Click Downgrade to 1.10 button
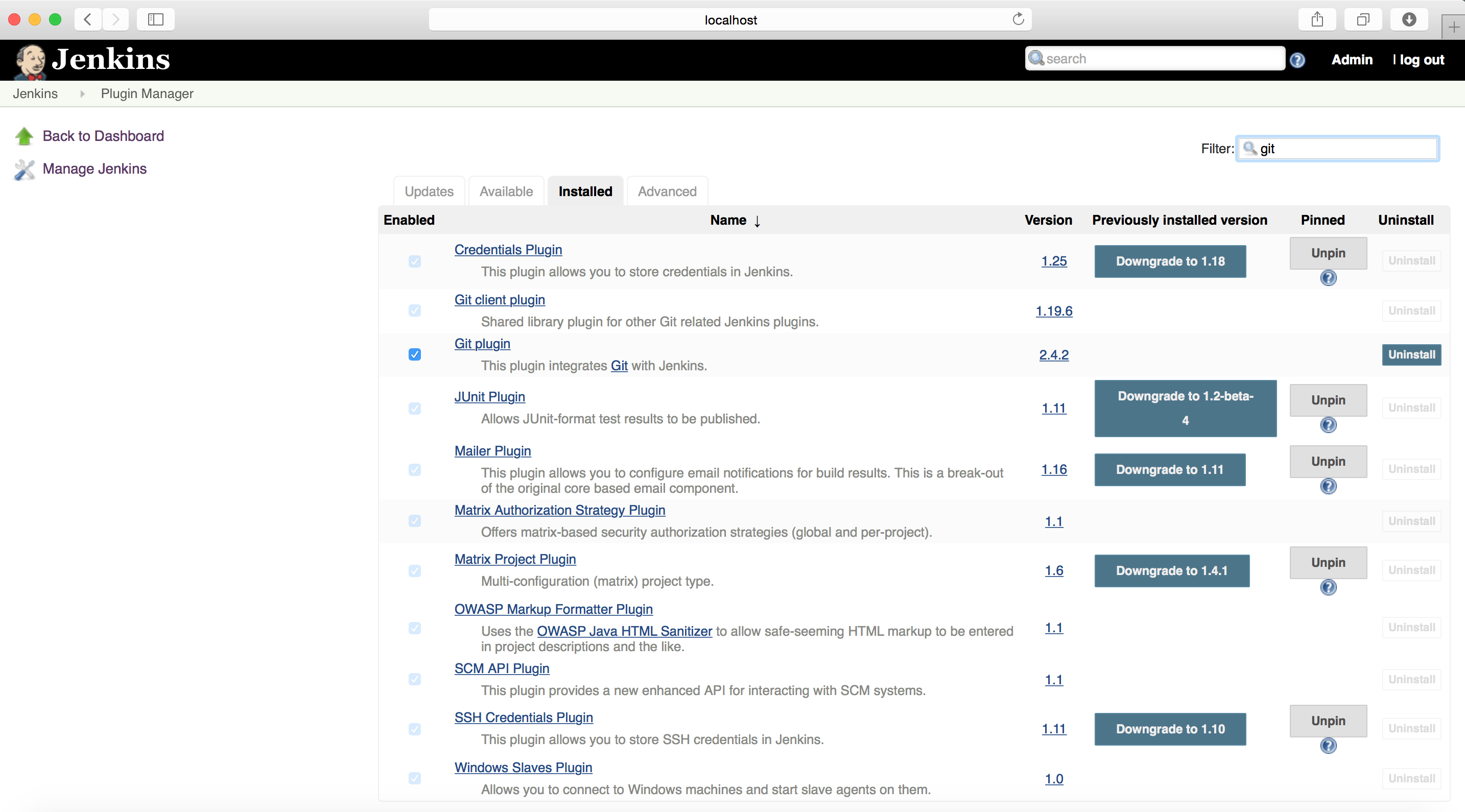The image size is (1465, 812). tap(1170, 729)
